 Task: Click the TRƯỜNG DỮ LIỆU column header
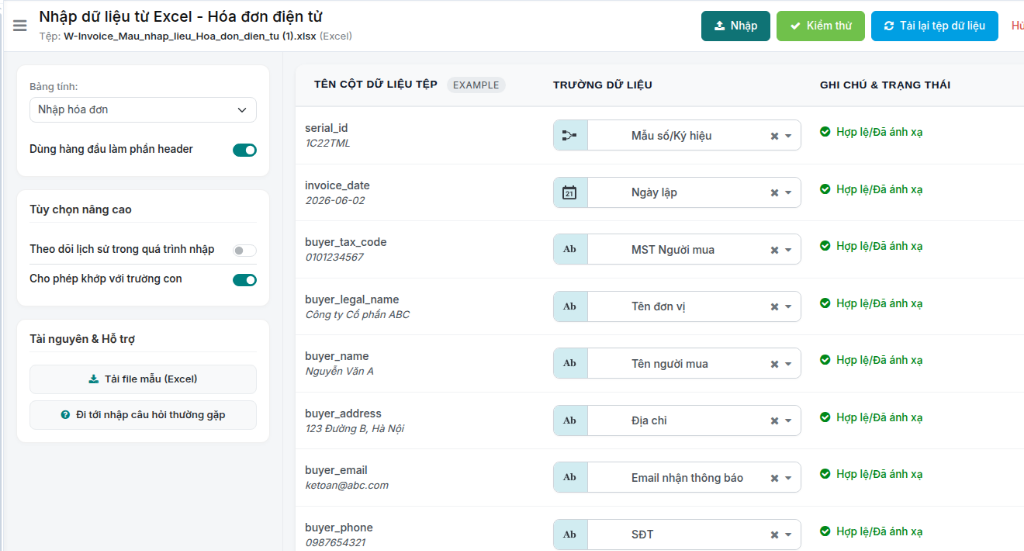(602, 85)
